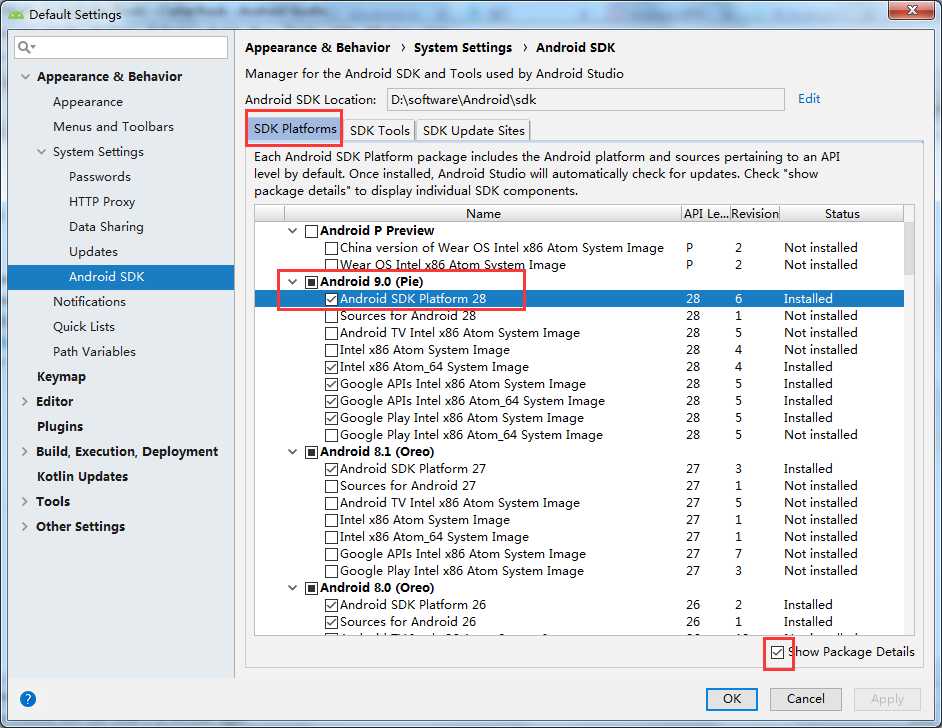Sort by the Name column header
This screenshot has height=728, width=942.
click(483, 214)
